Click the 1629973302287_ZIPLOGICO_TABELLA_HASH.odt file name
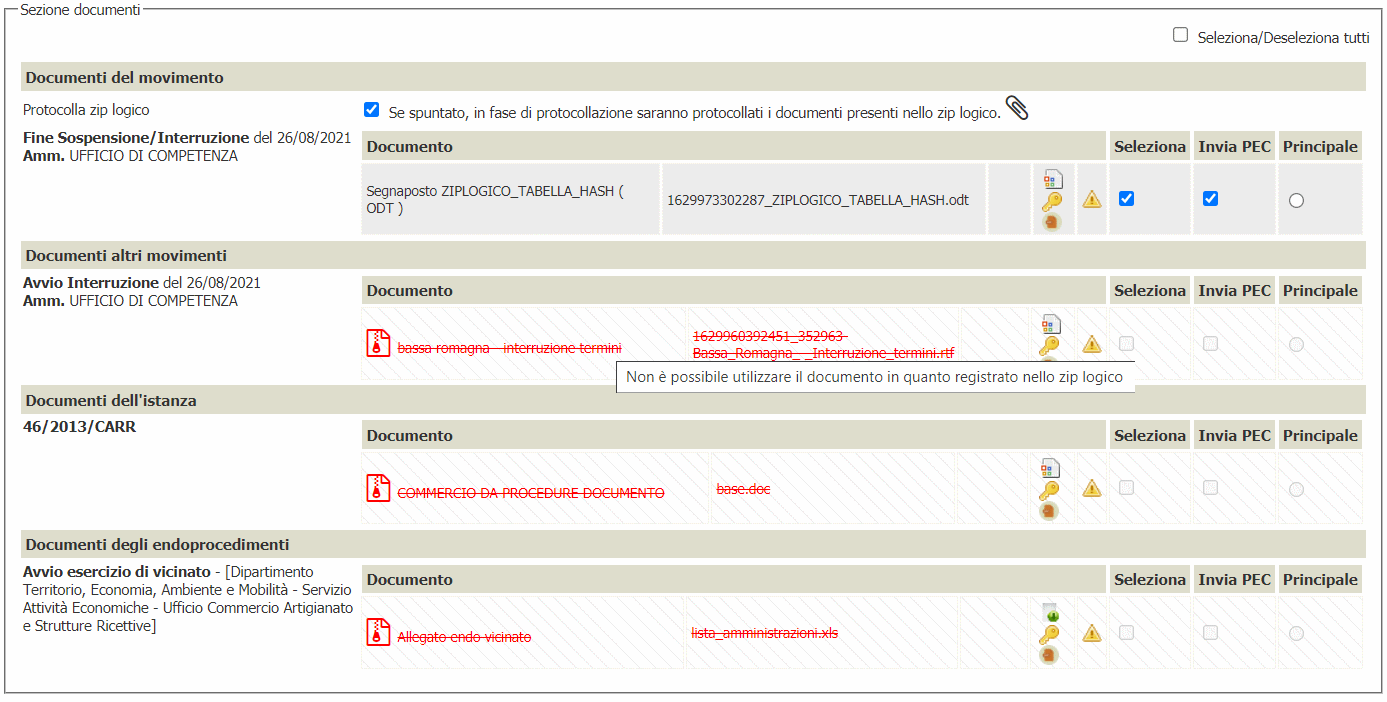This screenshot has width=1387, height=702. click(x=817, y=200)
